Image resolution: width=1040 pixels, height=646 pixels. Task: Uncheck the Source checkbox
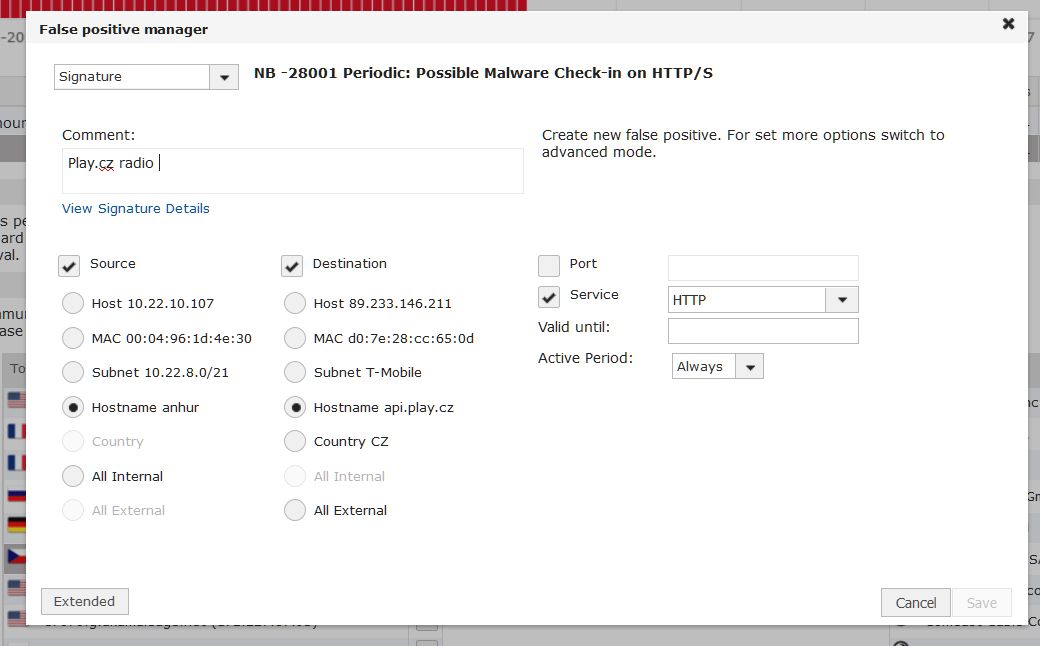pyautogui.click(x=68, y=265)
